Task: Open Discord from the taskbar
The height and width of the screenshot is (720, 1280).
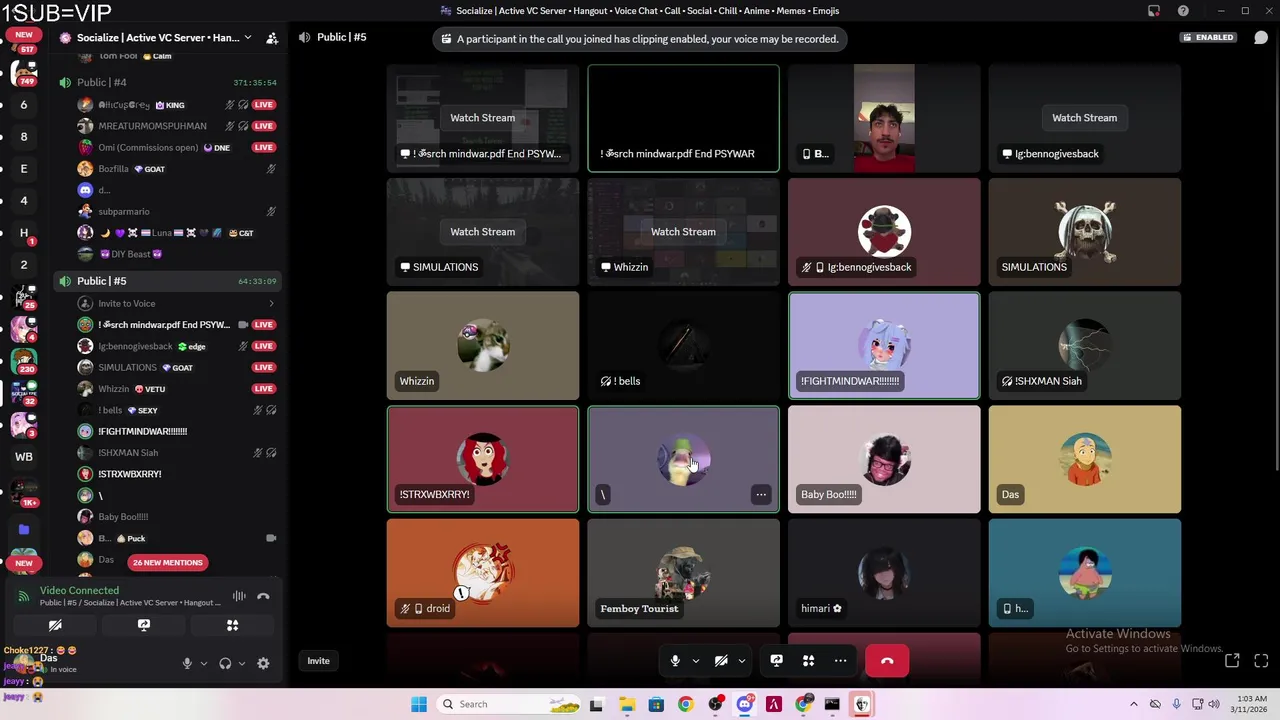Action: click(x=744, y=704)
